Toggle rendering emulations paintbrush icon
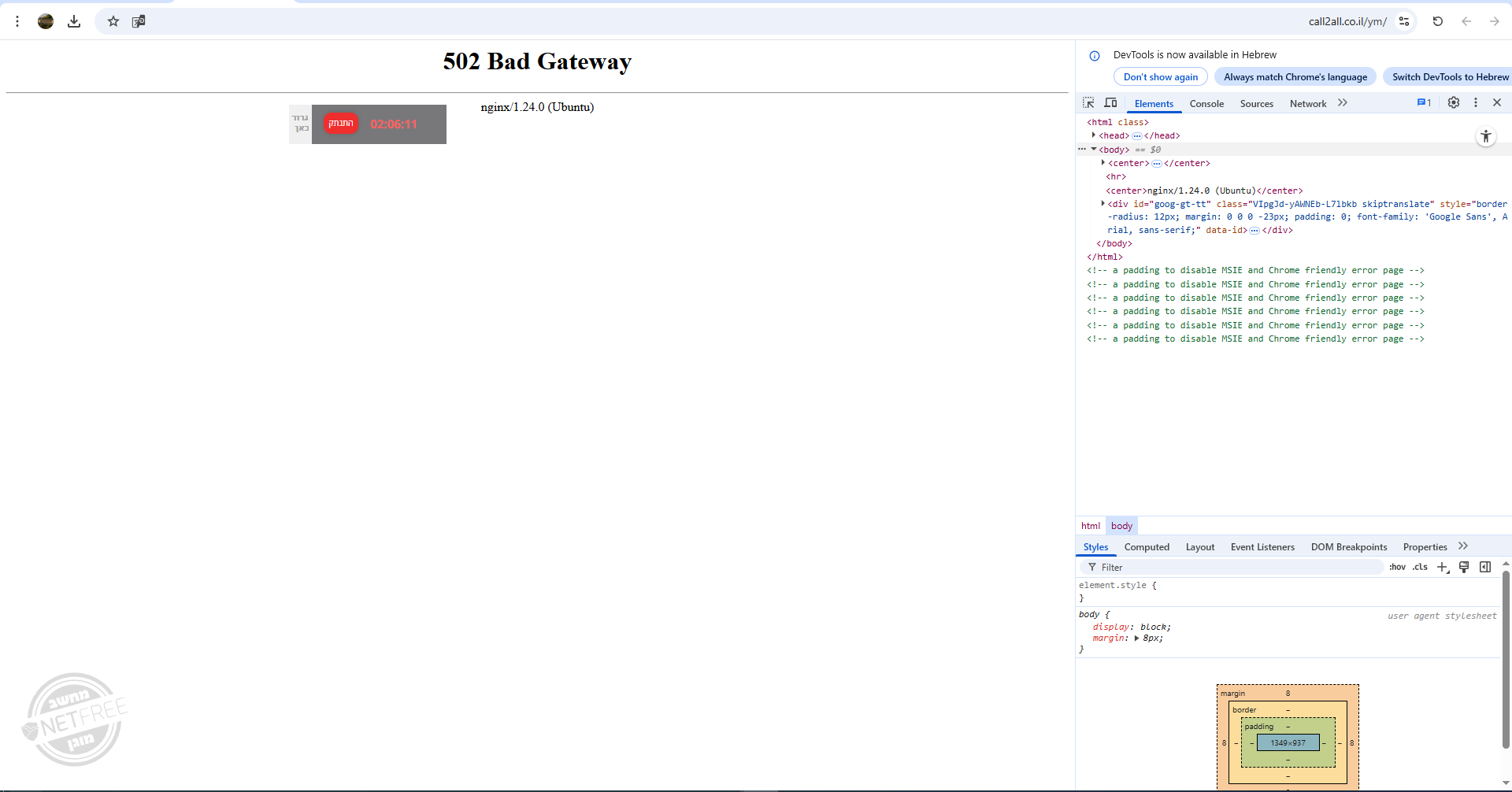The width and height of the screenshot is (1512, 792). coord(1464,567)
